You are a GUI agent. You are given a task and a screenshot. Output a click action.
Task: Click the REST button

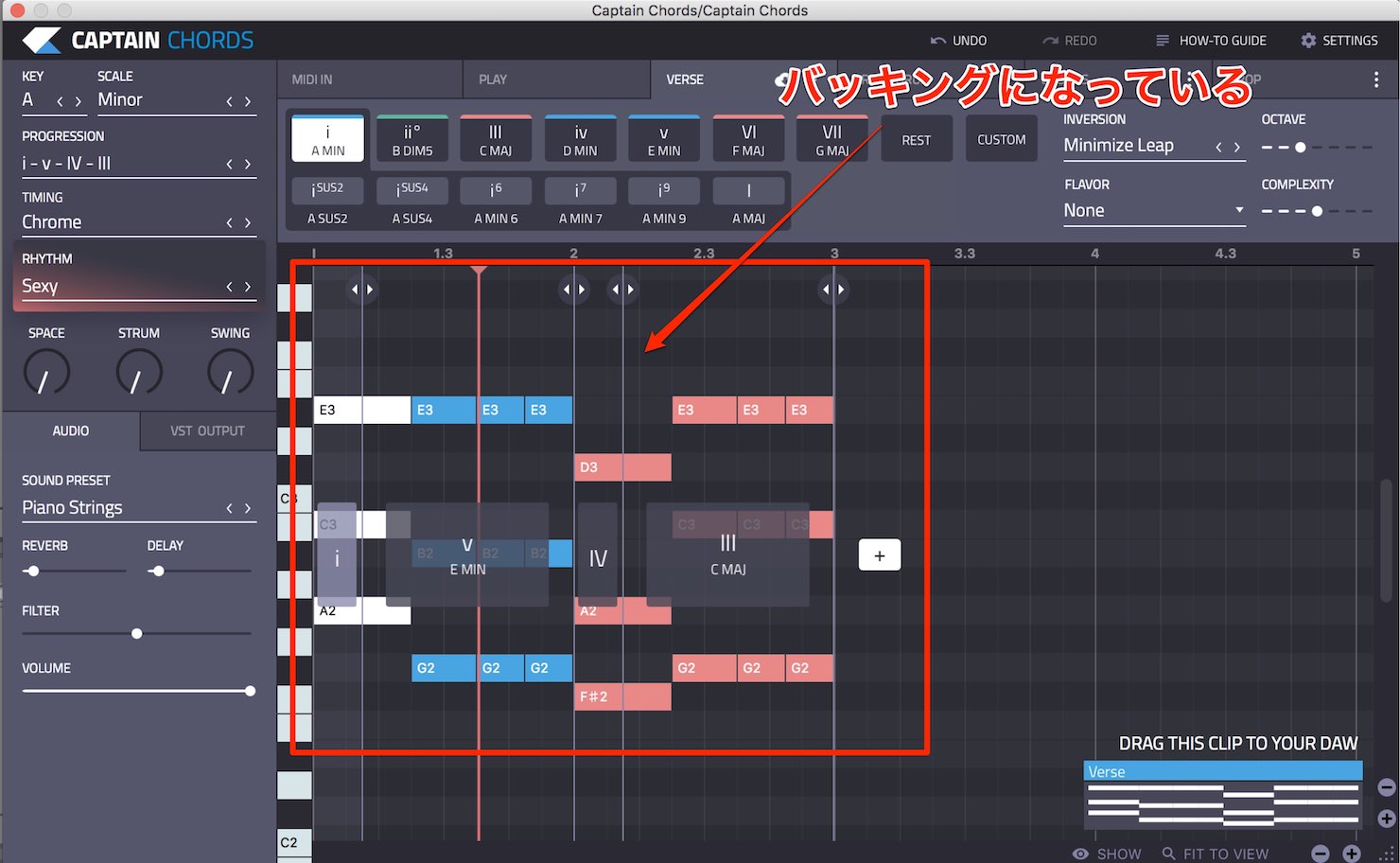[x=917, y=139]
